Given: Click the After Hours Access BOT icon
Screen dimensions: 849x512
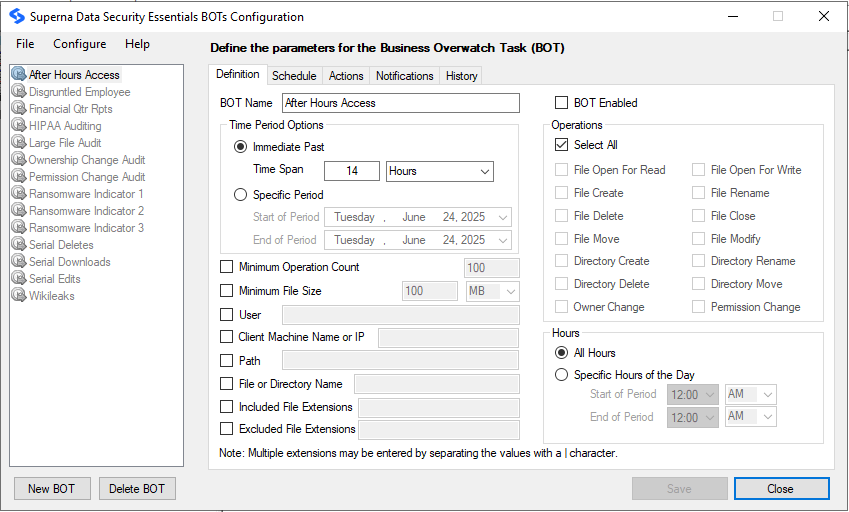Looking at the screenshot, I should [19, 74].
